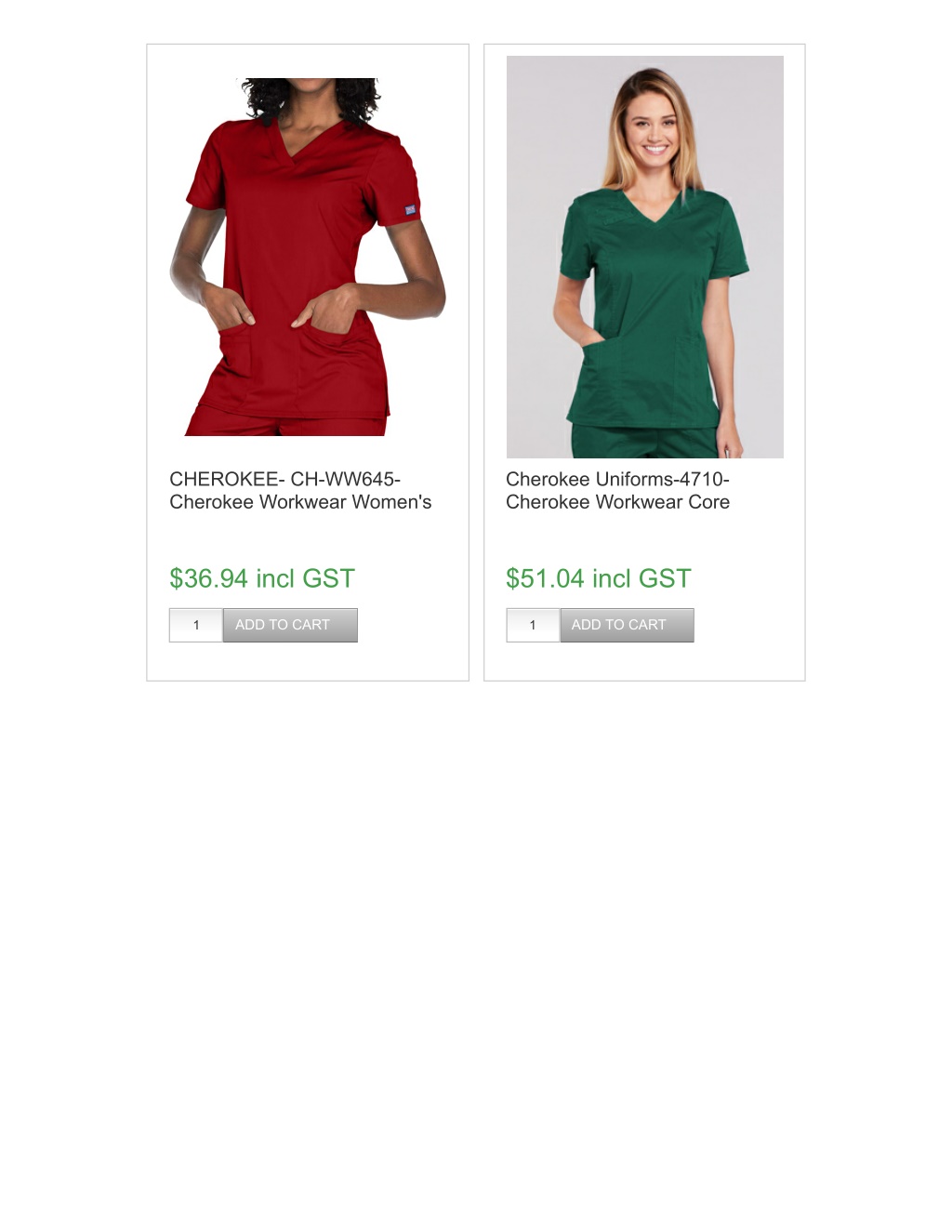Add the $51.04 scrub top to cart
The image size is (952, 1232).
pos(627,625)
